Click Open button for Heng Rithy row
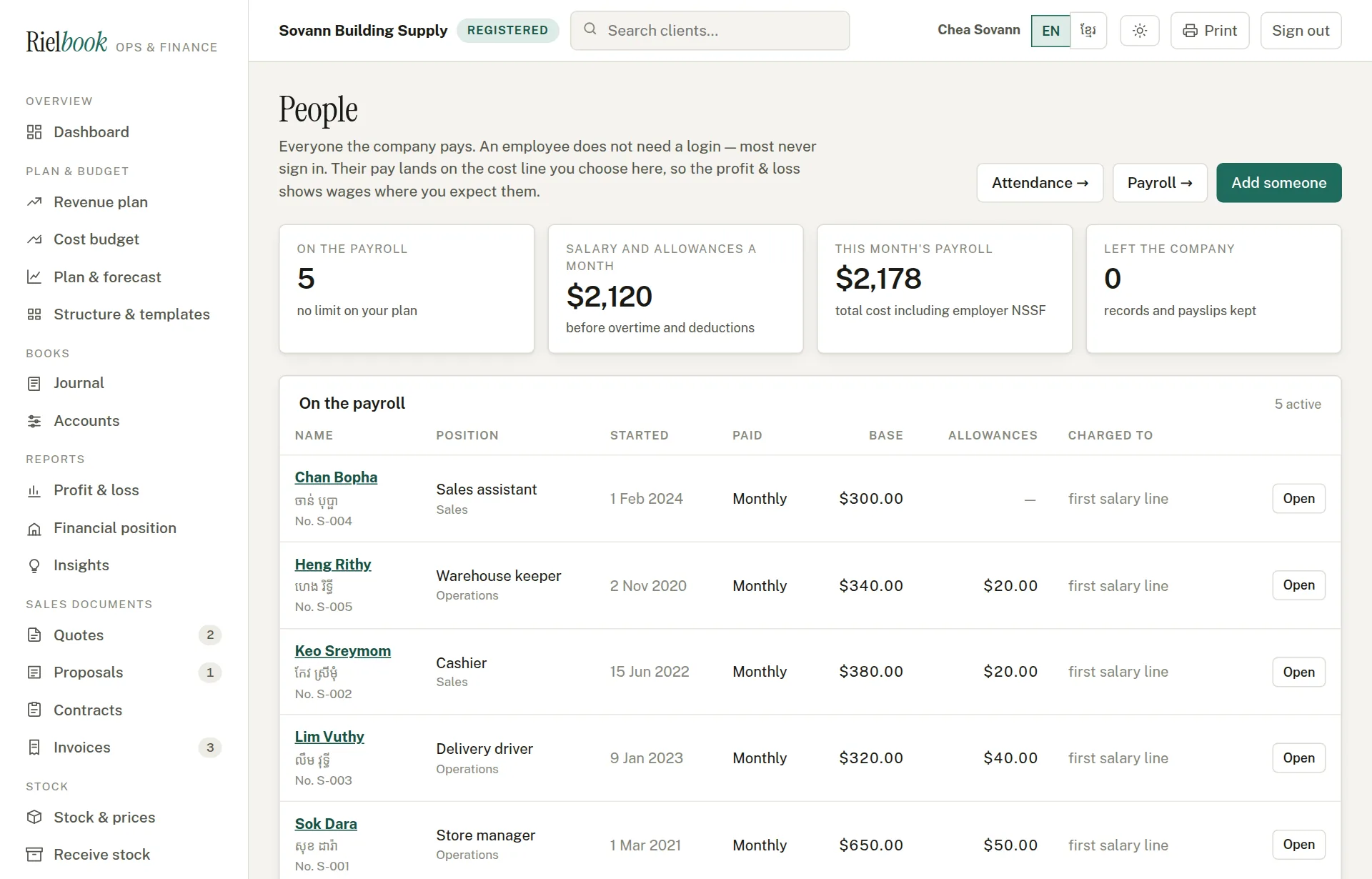Screen dimensions: 1372x879 (x=1298, y=585)
